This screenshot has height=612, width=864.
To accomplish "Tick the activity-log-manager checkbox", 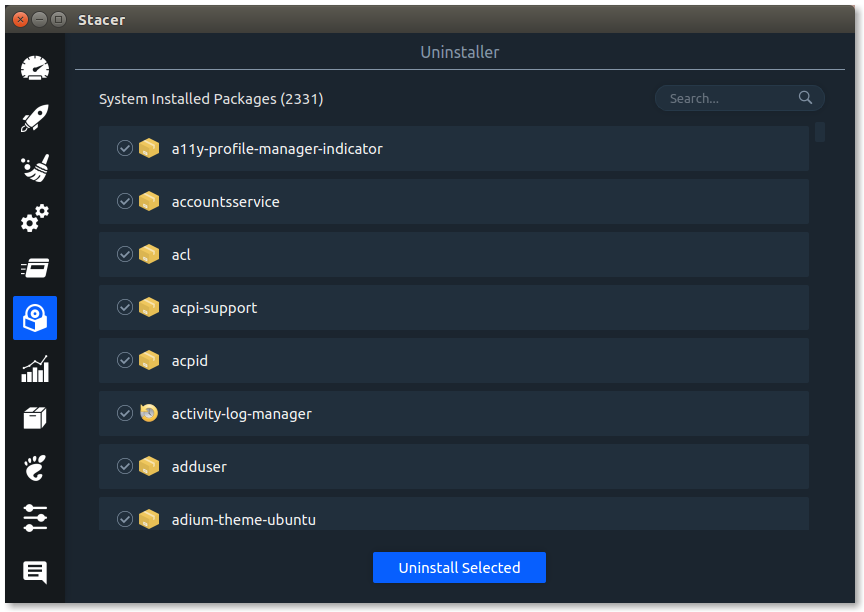I will pyautogui.click(x=125, y=413).
